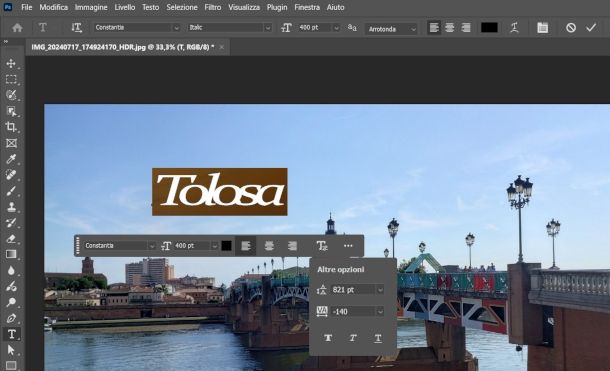Open text color swatch in options bar
610x371 pixels.
pyautogui.click(x=489, y=28)
